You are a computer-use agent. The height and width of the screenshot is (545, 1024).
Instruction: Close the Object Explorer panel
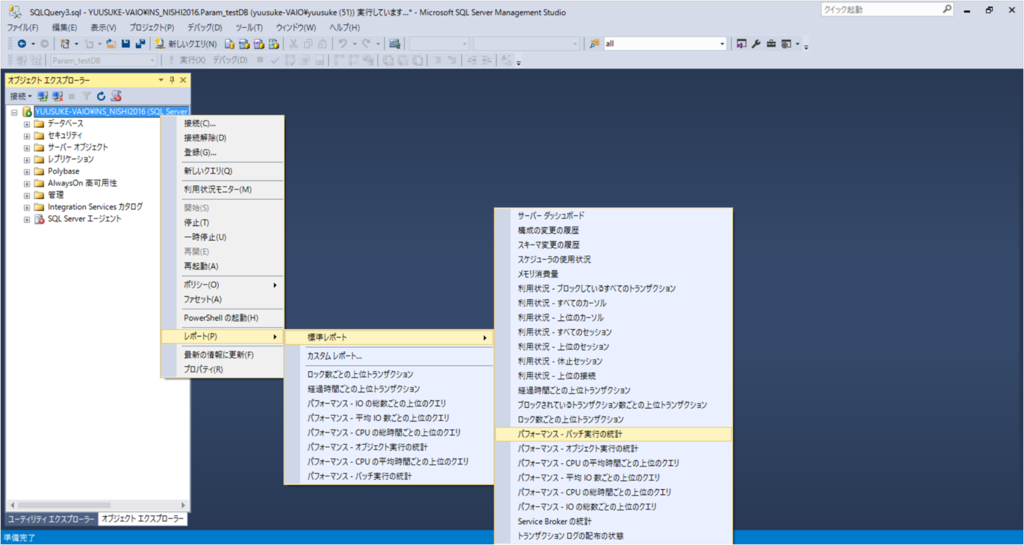point(183,80)
